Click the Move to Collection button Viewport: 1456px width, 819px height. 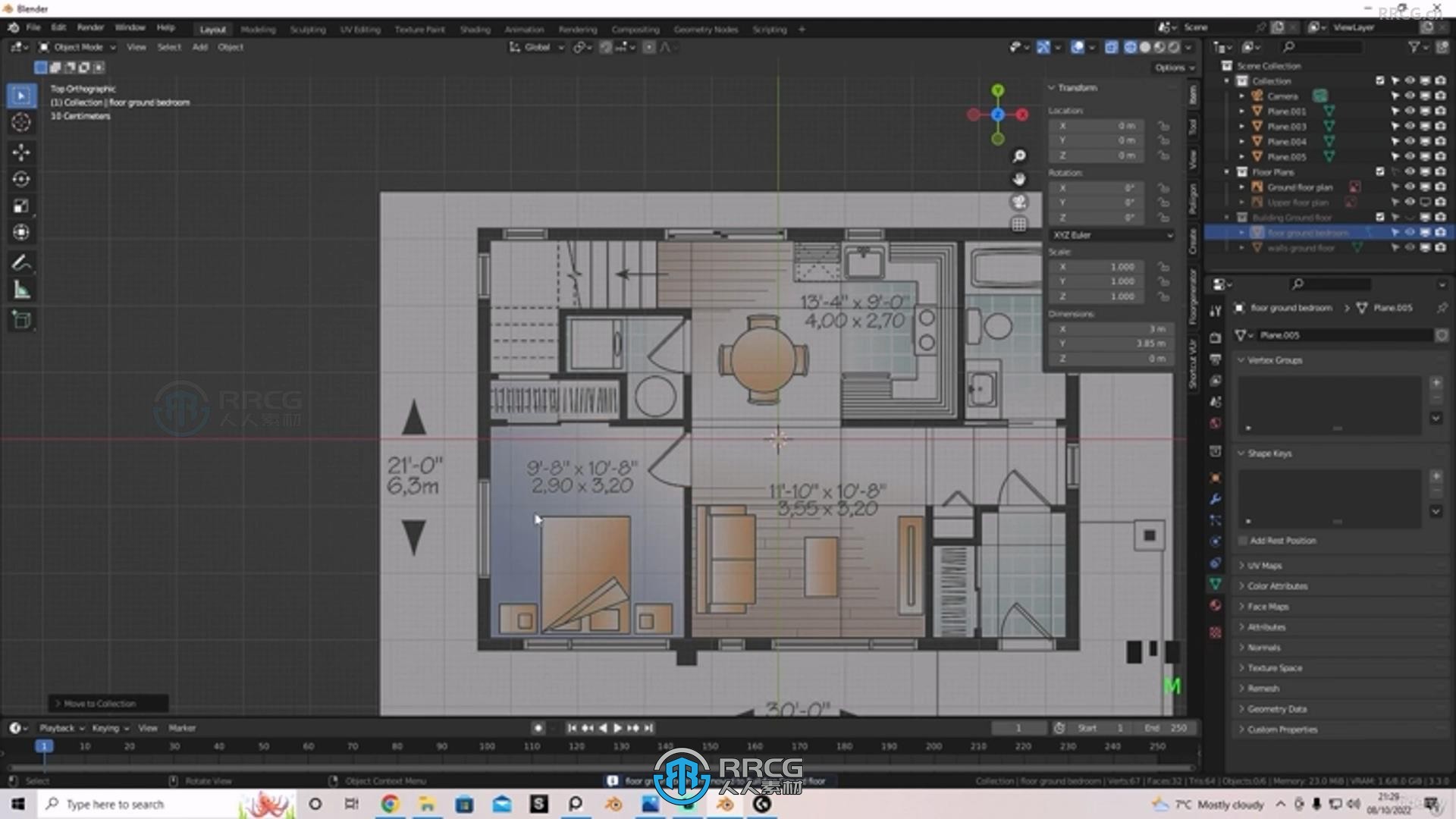(99, 703)
